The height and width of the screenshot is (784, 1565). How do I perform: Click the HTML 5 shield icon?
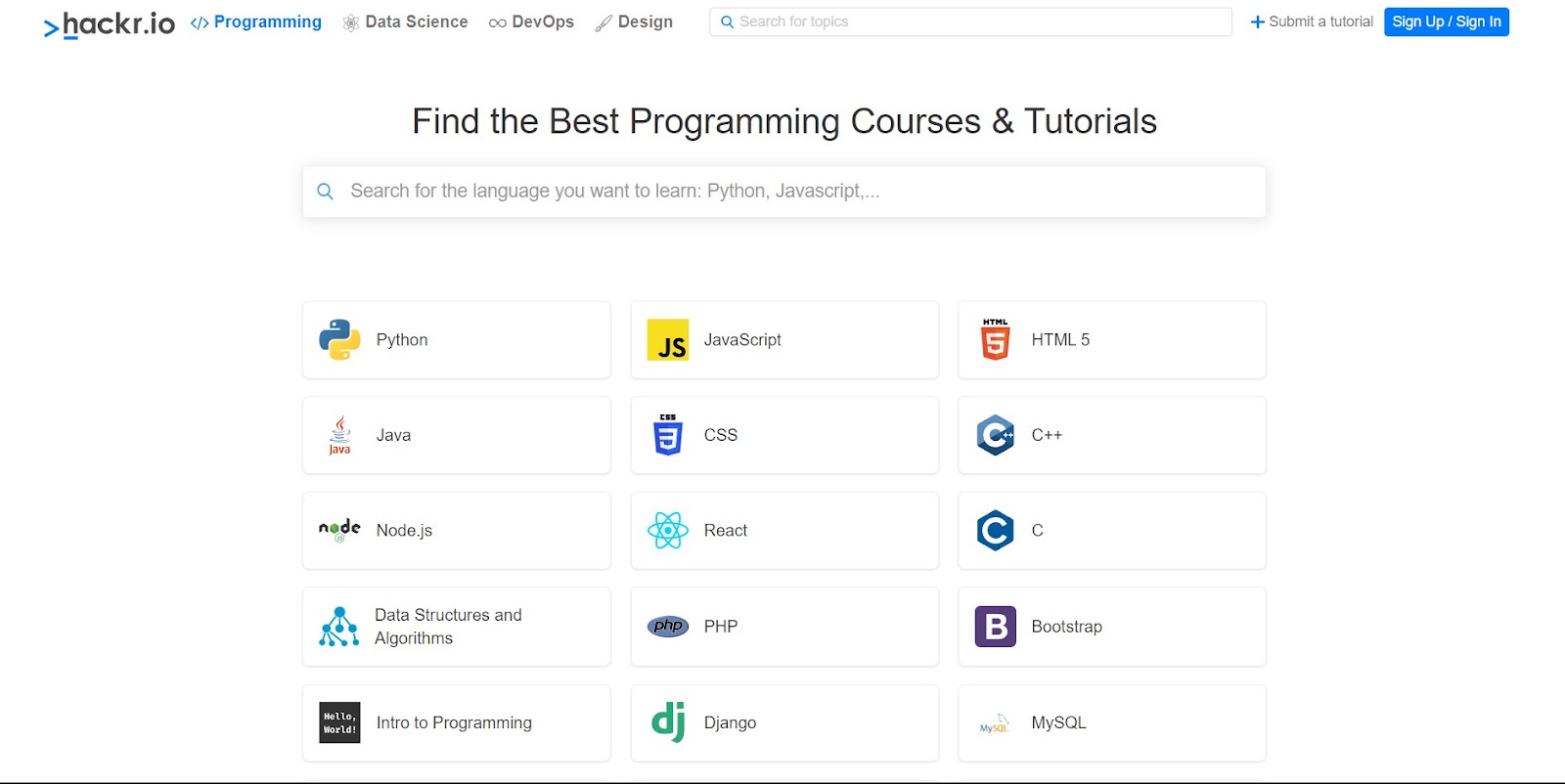[x=995, y=339]
